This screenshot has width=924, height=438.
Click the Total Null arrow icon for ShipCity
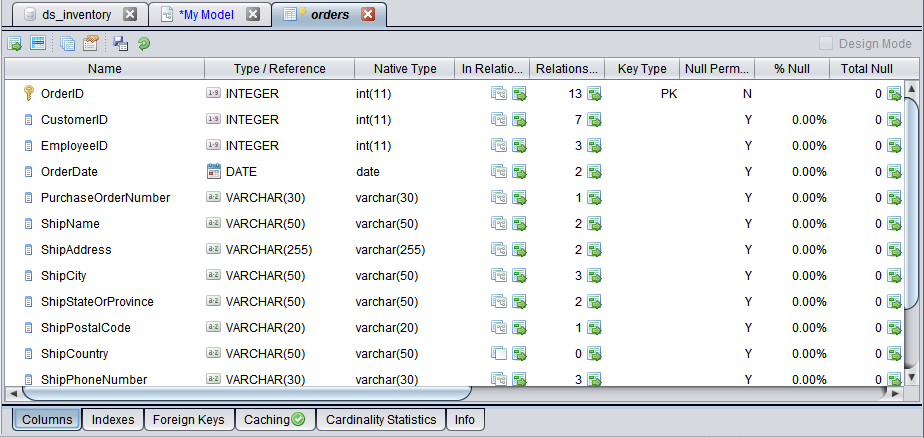click(895, 276)
